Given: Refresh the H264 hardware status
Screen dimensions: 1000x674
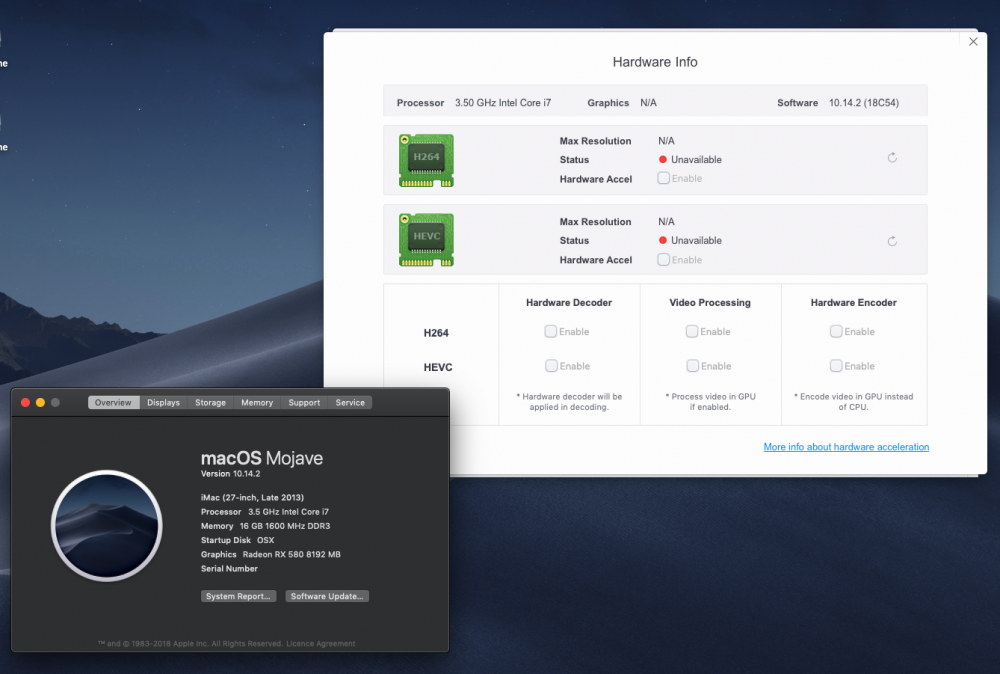Looking at the screenshot, I should coord(892,158).
